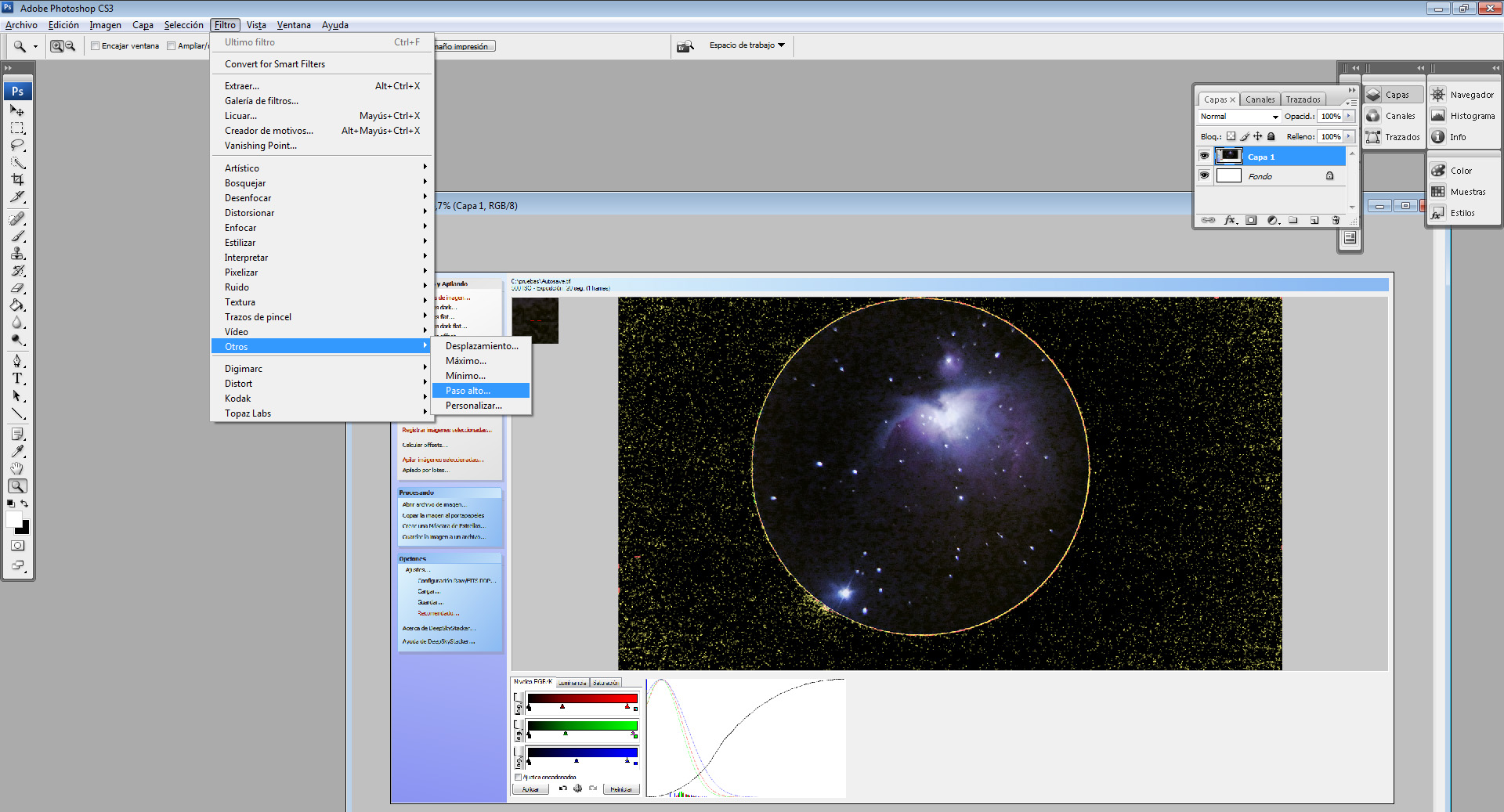
Task: Select the Dodge tool
Action: coord(17,339)
